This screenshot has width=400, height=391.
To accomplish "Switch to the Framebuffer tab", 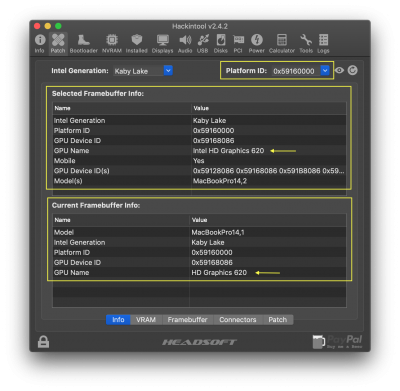I will pyautogui.click(x=187, y=320).
